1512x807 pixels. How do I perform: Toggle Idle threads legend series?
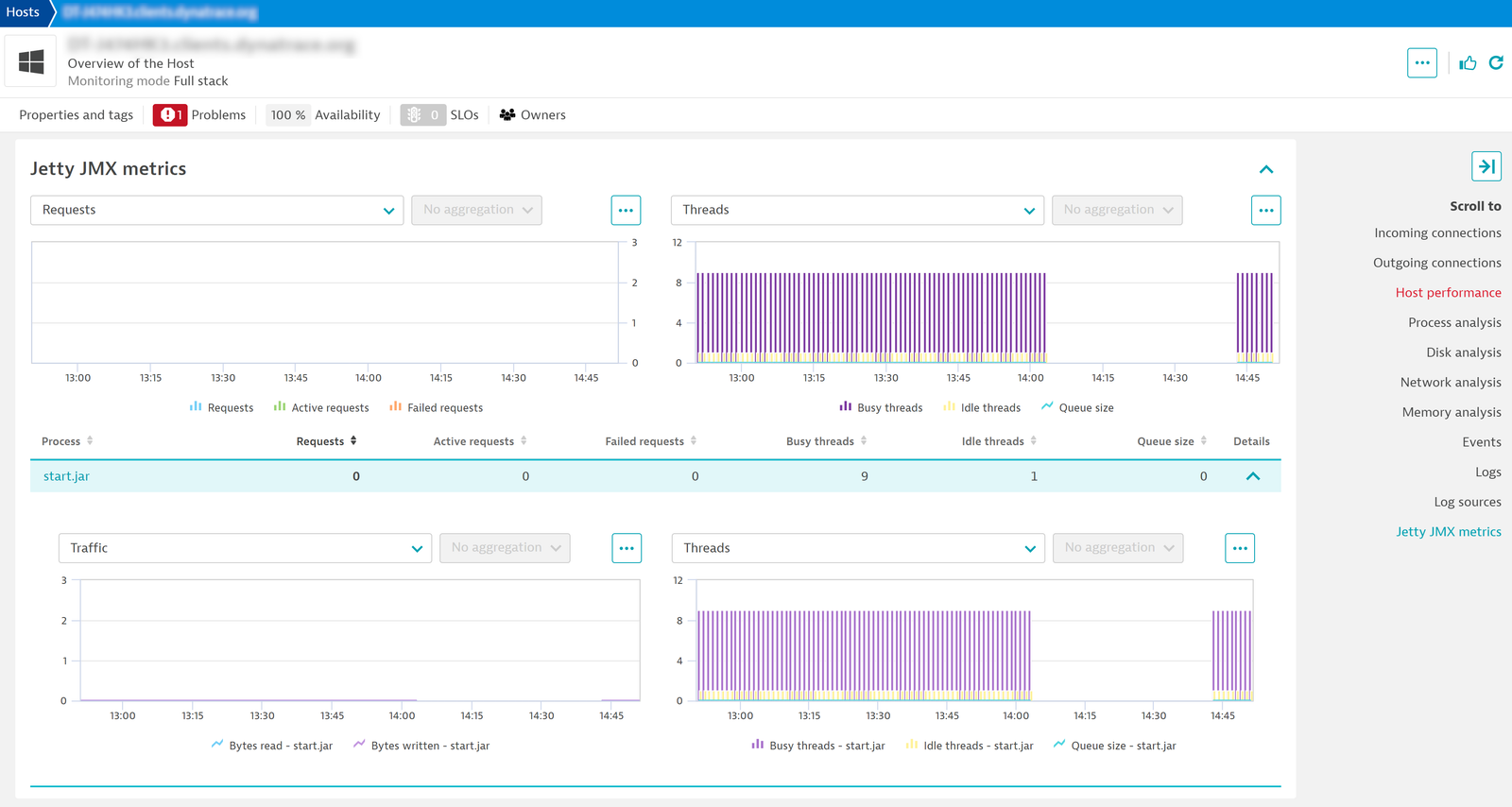982,407
